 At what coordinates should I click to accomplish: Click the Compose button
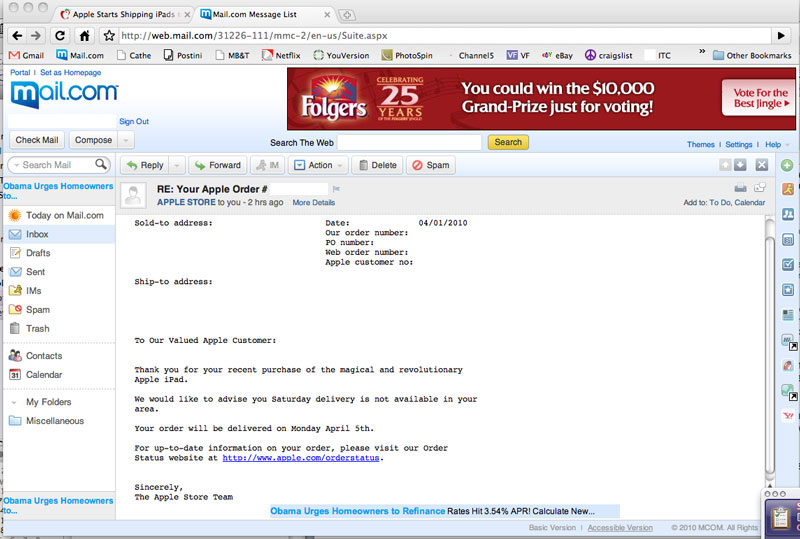(93, 140)
